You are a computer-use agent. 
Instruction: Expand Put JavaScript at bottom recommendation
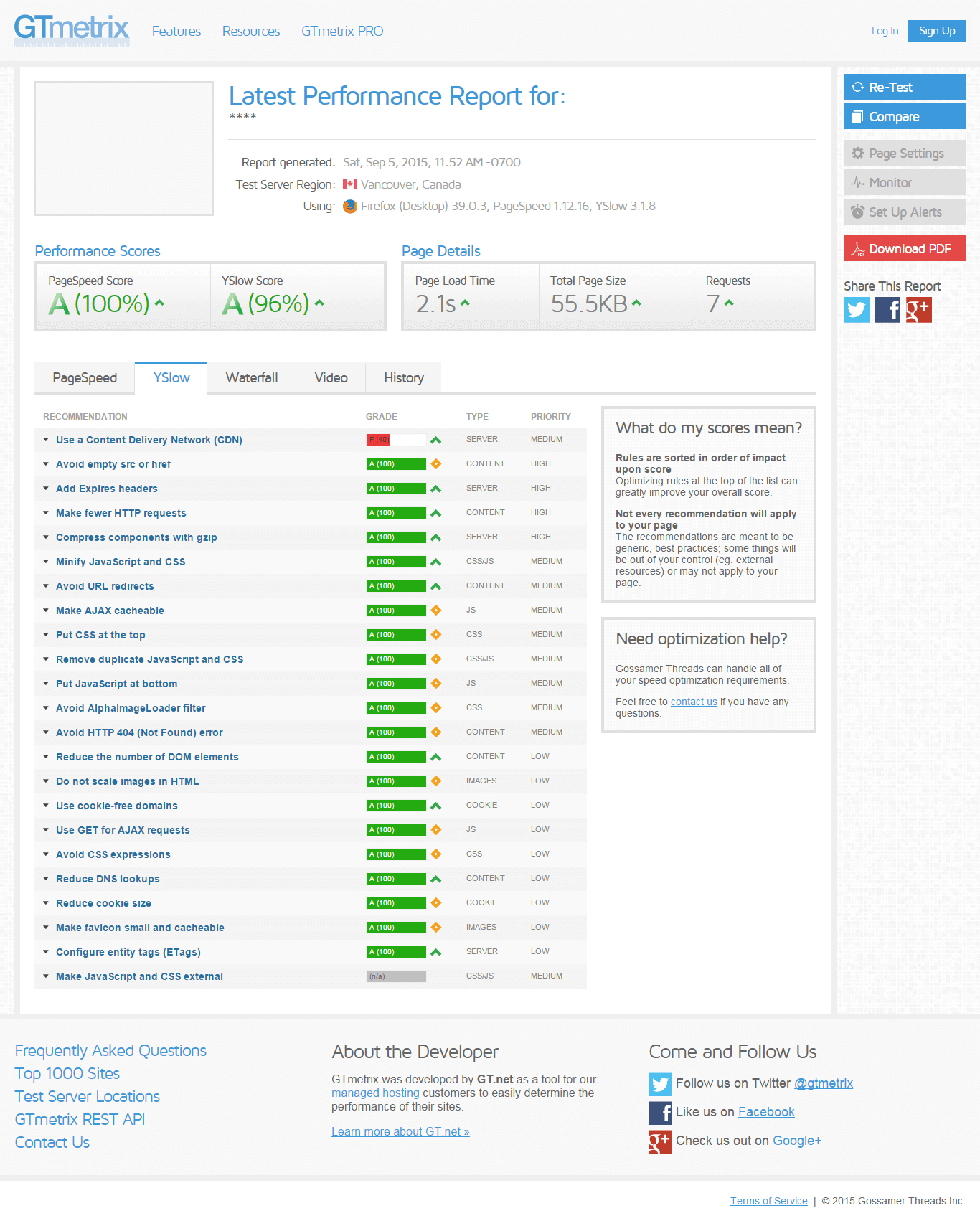(116, 684)
